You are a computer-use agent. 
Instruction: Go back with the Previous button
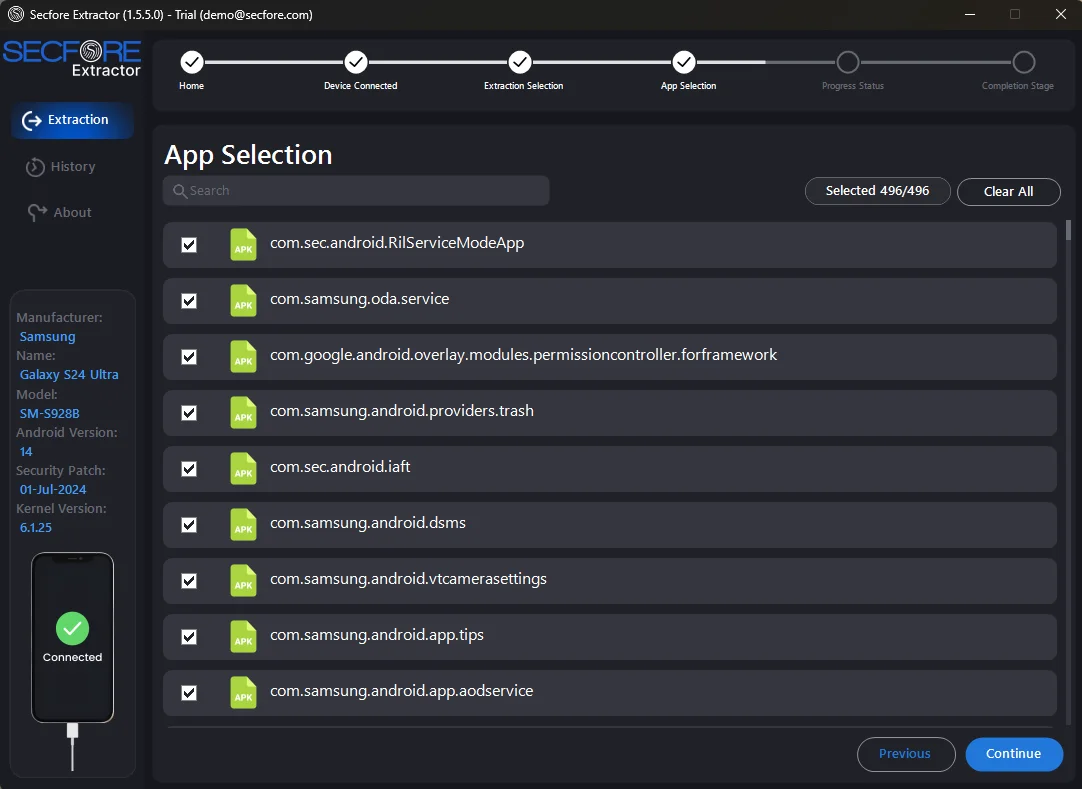click(905, 754)
